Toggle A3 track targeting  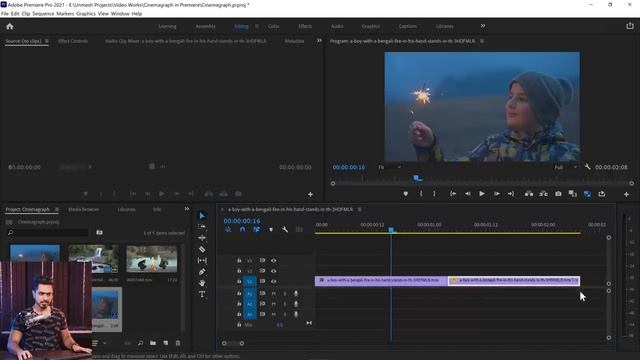(249, 314)
